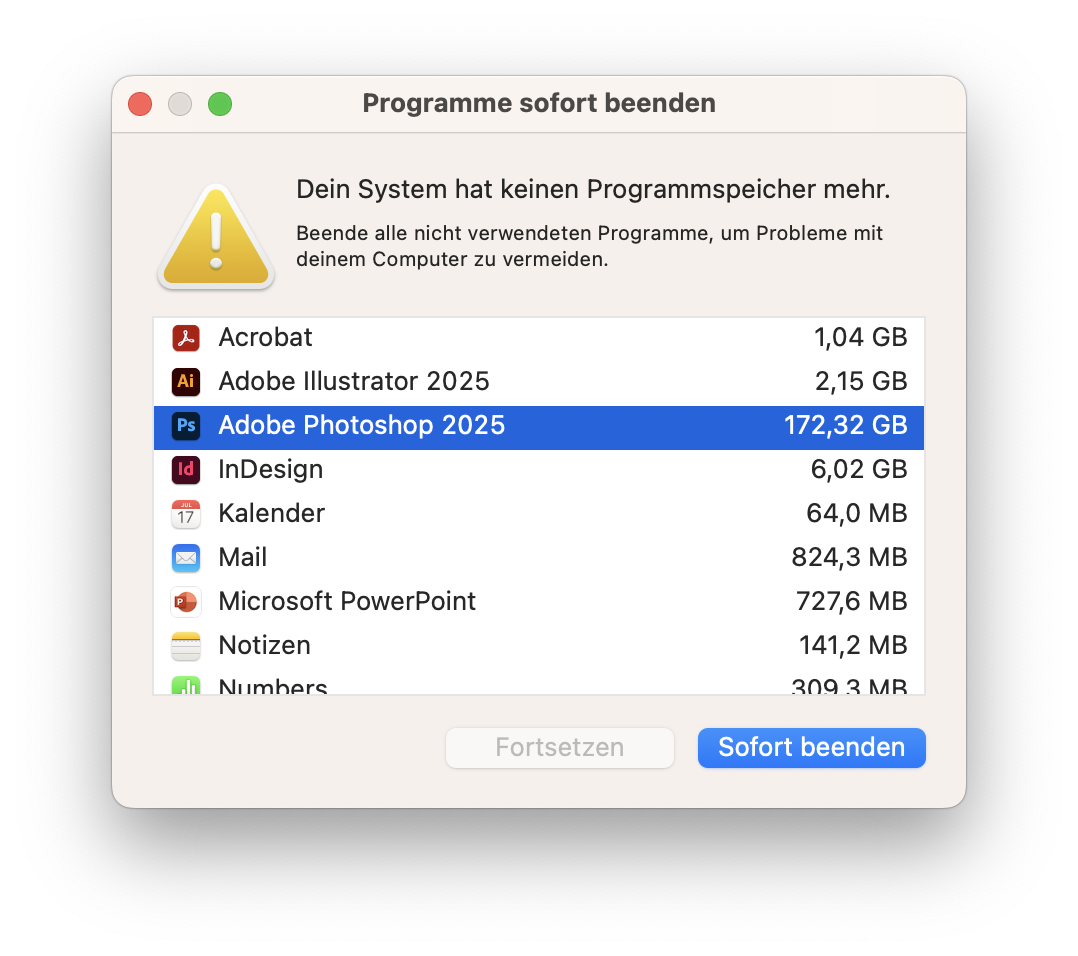Click the Microsoft PowerPoint icon
The height and width of the screenshot is (956, 1078).
point(186,602)
